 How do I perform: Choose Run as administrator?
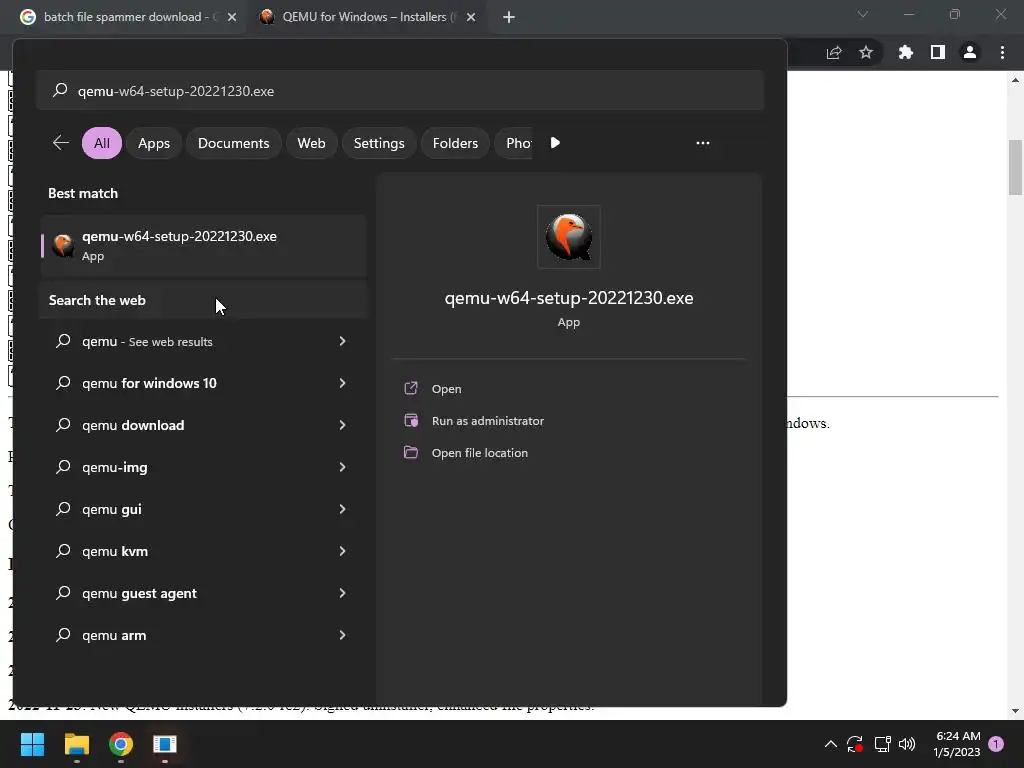tap(488, 421)
